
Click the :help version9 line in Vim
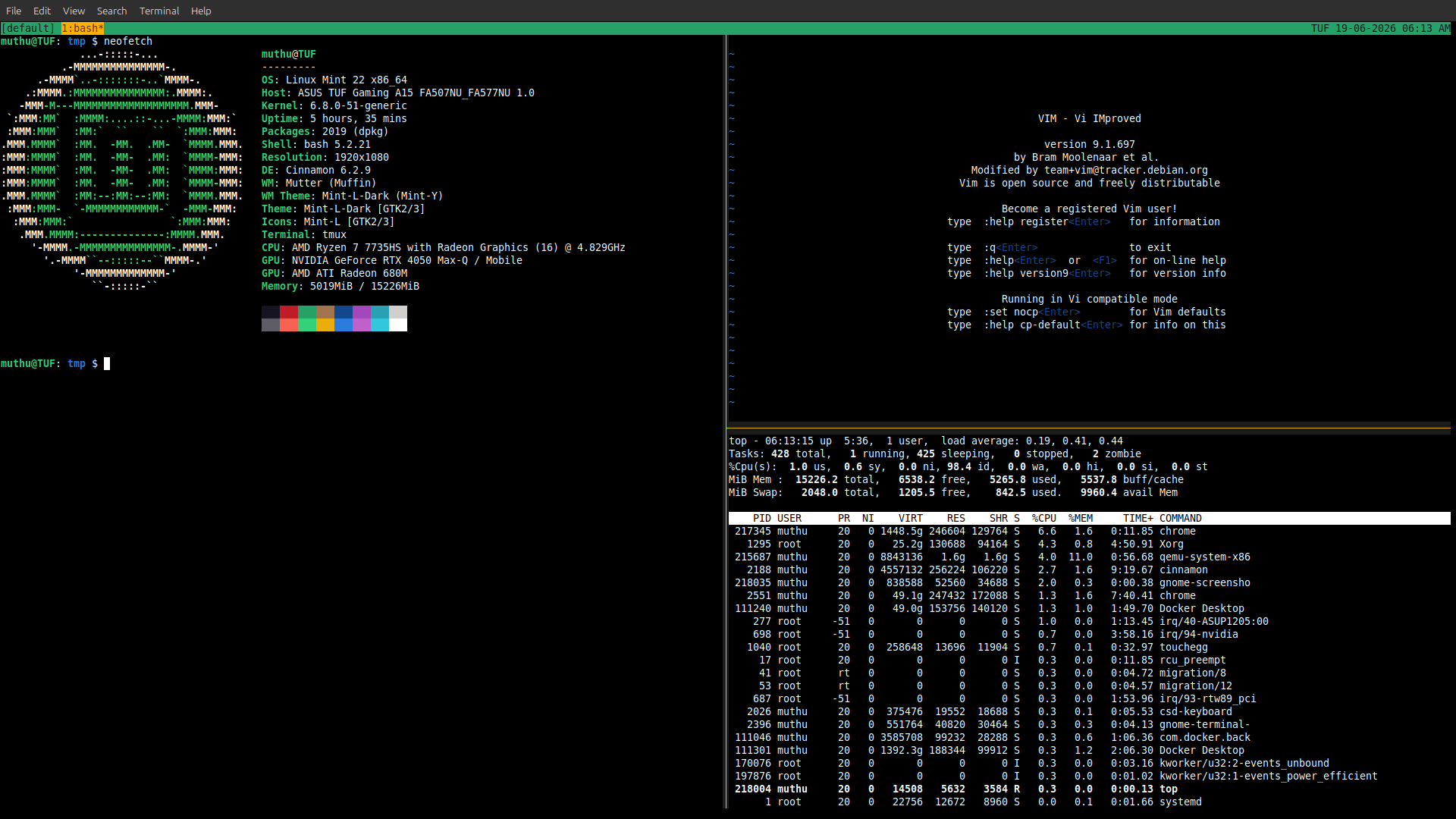tap(1087, 273)
